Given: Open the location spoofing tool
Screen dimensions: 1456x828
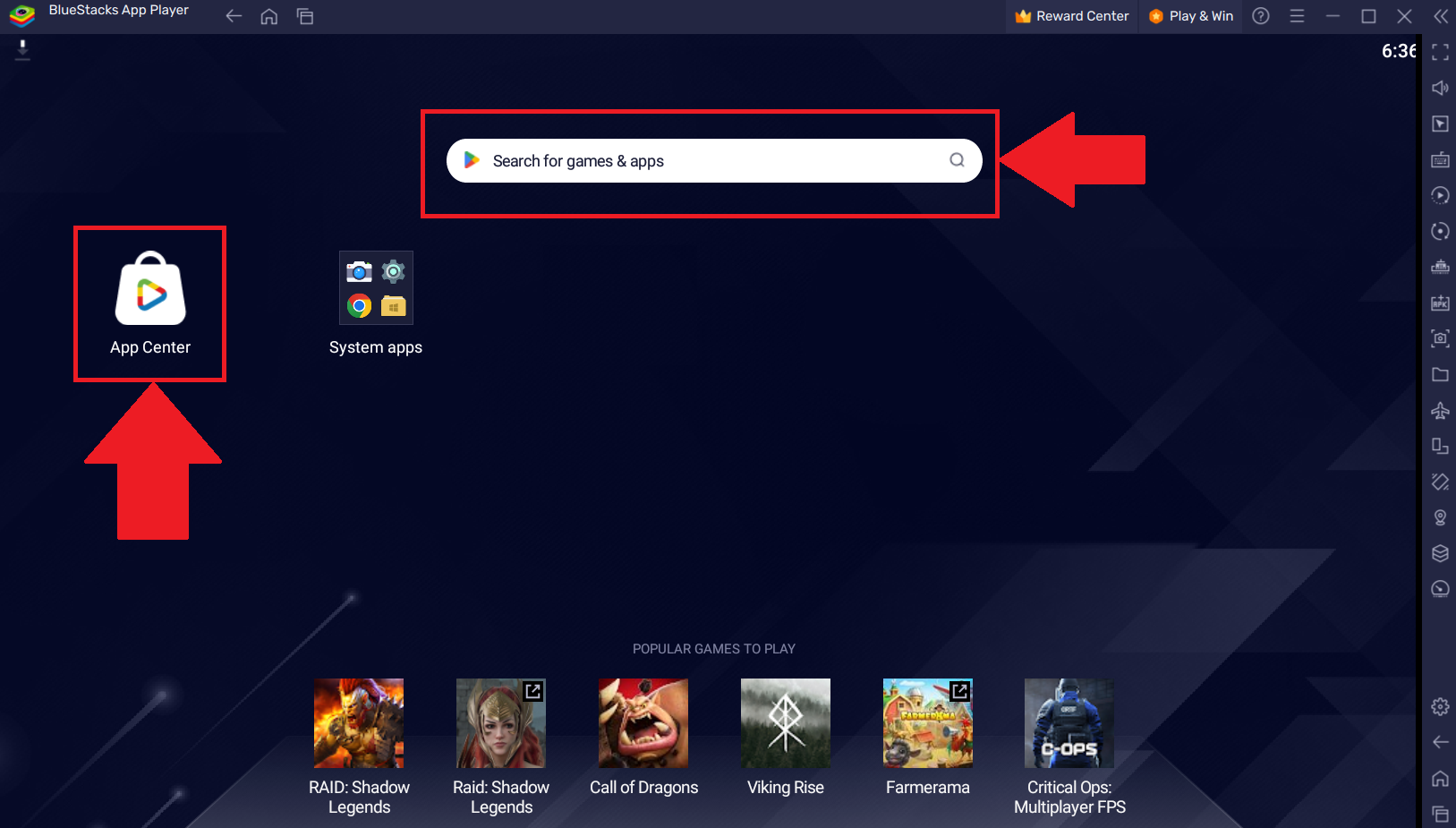Looking at the screenshot, I should [x=1441, y=516].
